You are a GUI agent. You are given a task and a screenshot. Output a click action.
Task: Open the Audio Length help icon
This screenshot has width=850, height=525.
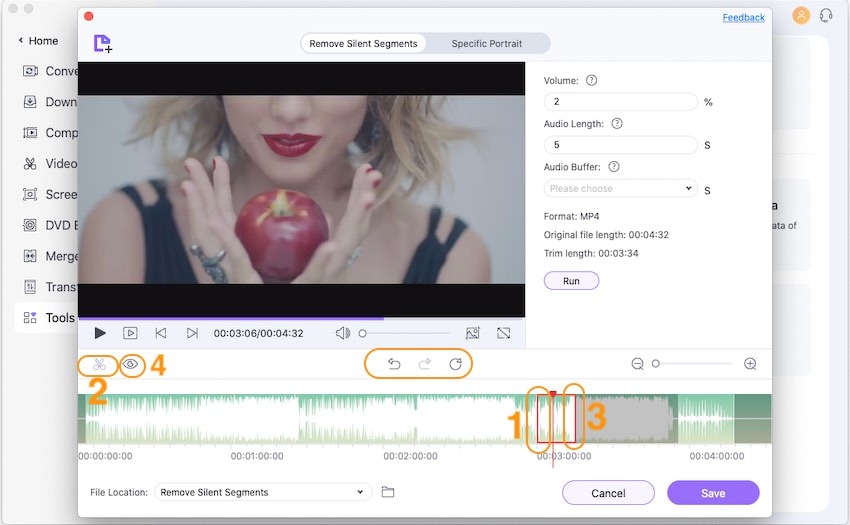(617, 124)
